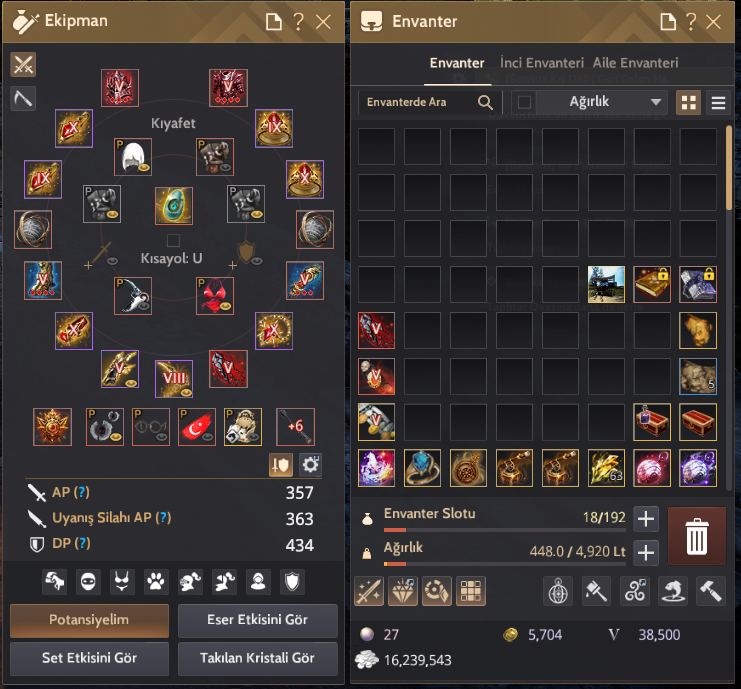Expand weight limit with plus button
This screenshot has height=689, width=741.
(646, 552)
